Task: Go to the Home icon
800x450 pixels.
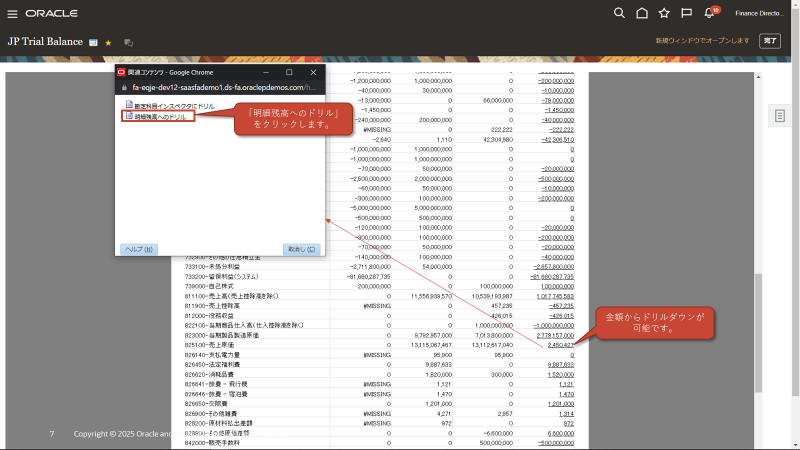Action: [642, 13]
